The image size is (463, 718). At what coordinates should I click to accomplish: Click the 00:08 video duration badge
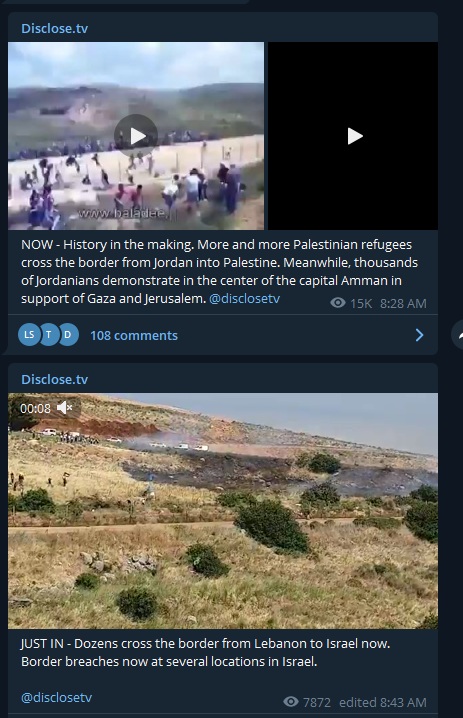click(35, 408)
